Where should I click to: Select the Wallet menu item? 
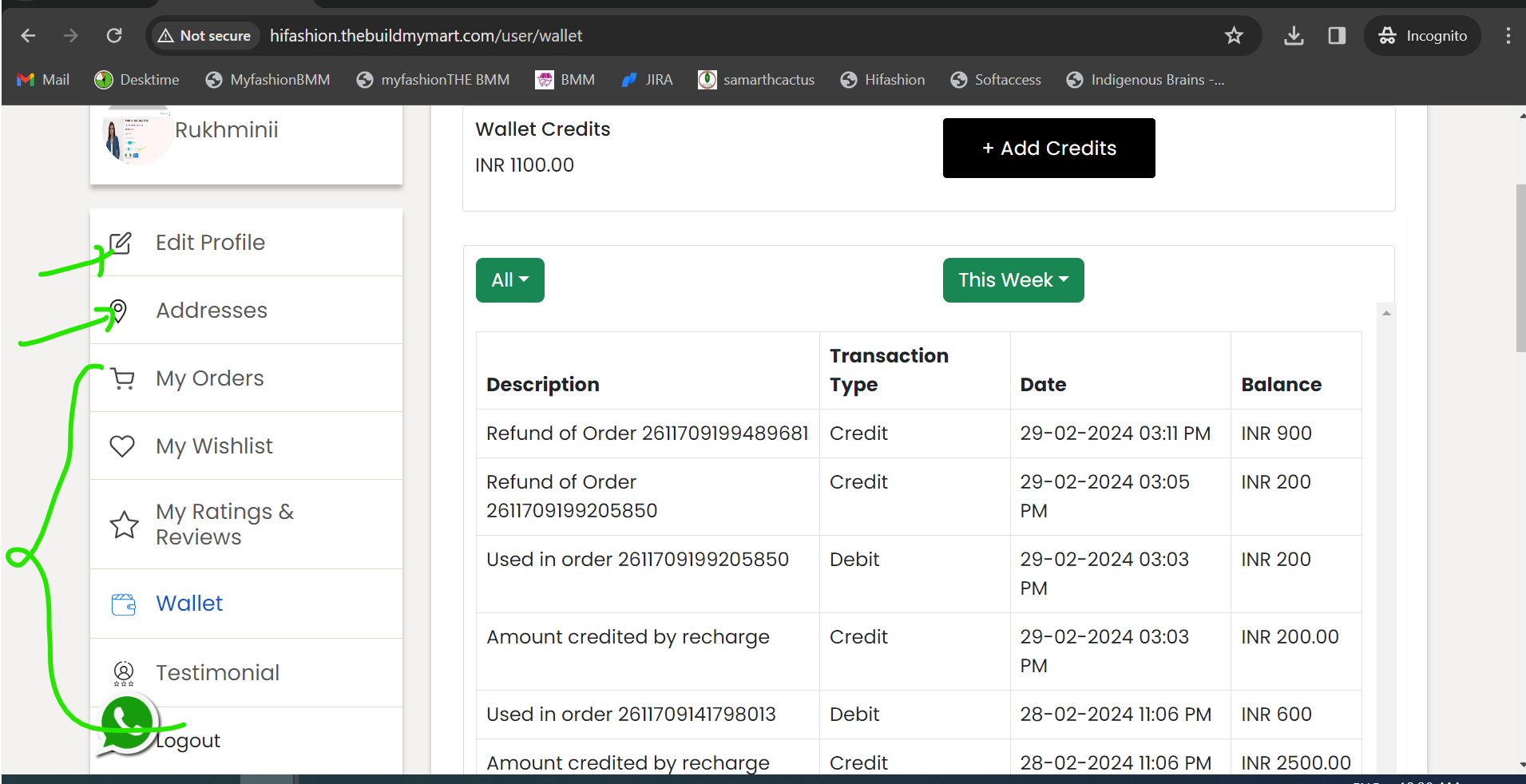pos(246,604)
